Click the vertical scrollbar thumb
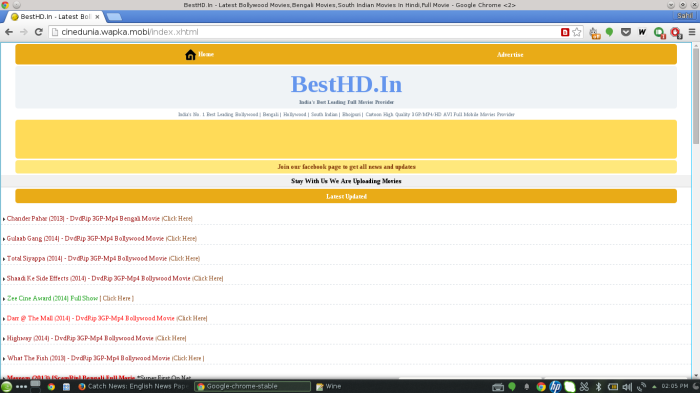The height and width of the screenshot is (393, 700). 696,95
